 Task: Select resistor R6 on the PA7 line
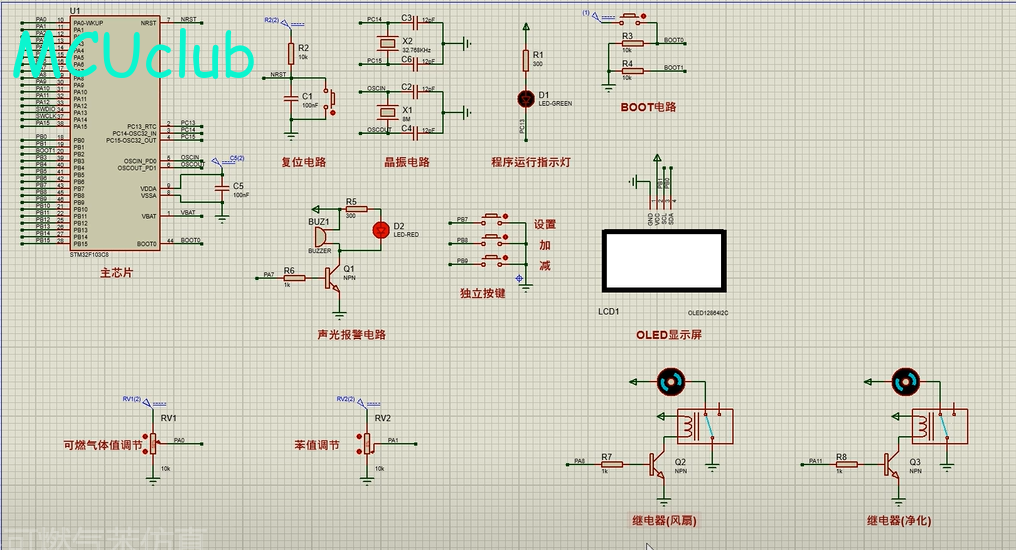coord(294,278)
